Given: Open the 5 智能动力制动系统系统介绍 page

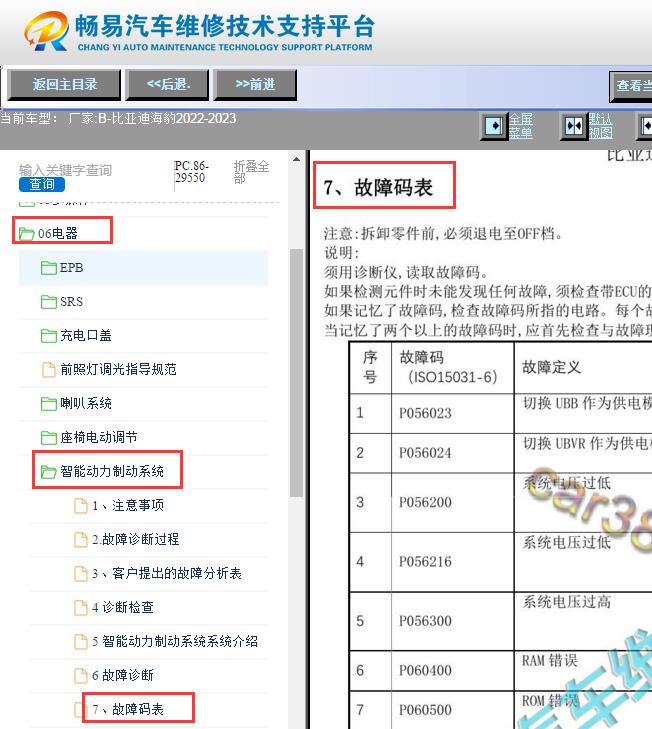Looking at the screenshot, I should [x=175, y=641].
